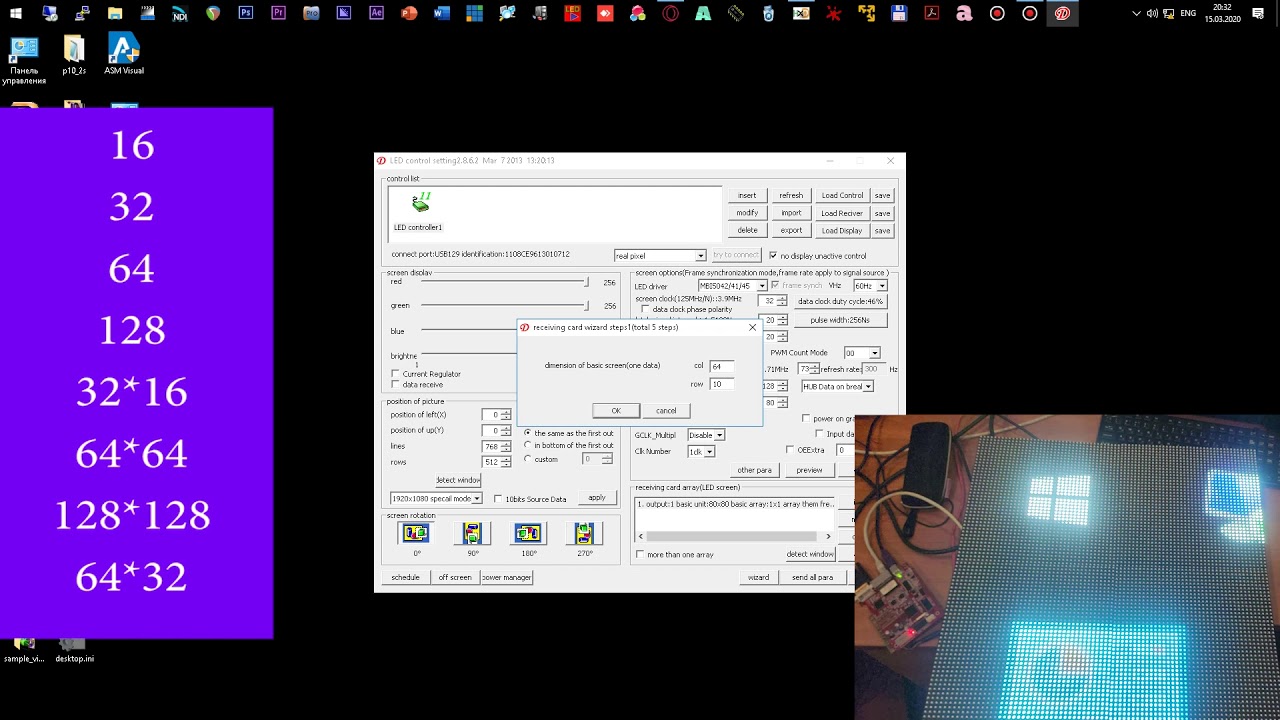
Task: Click the col input field
Action: coord(722,366)
